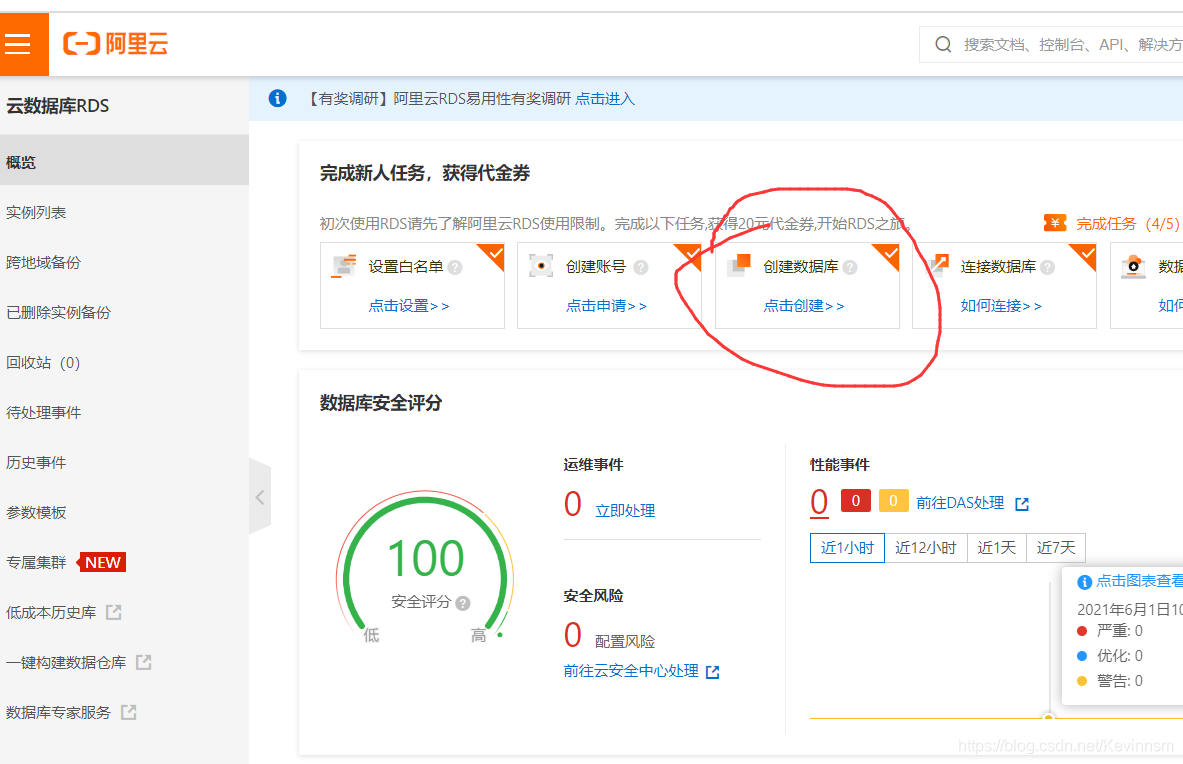
Task: Click the search magnifier icon
Action: point(943,44)
